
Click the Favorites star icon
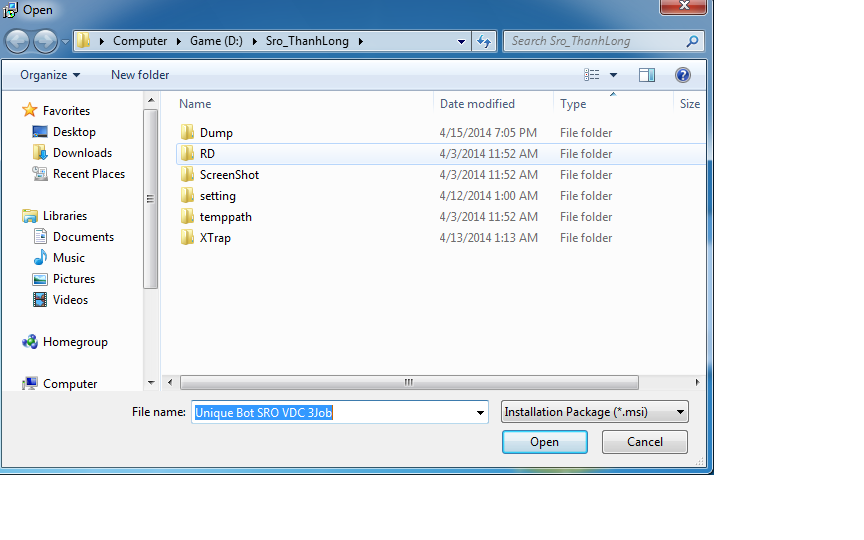(x=29, y=110)
